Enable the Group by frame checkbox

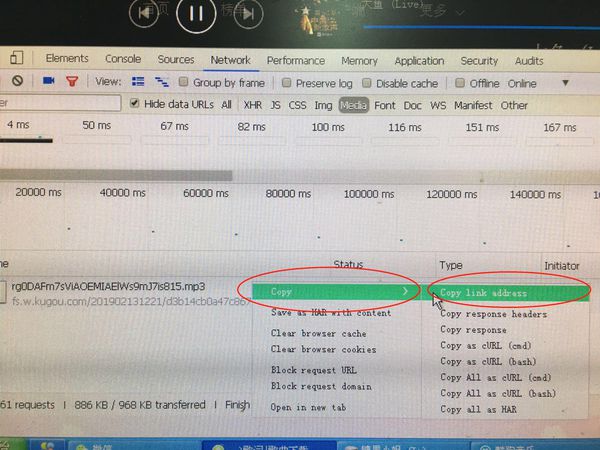coord(184,82)
